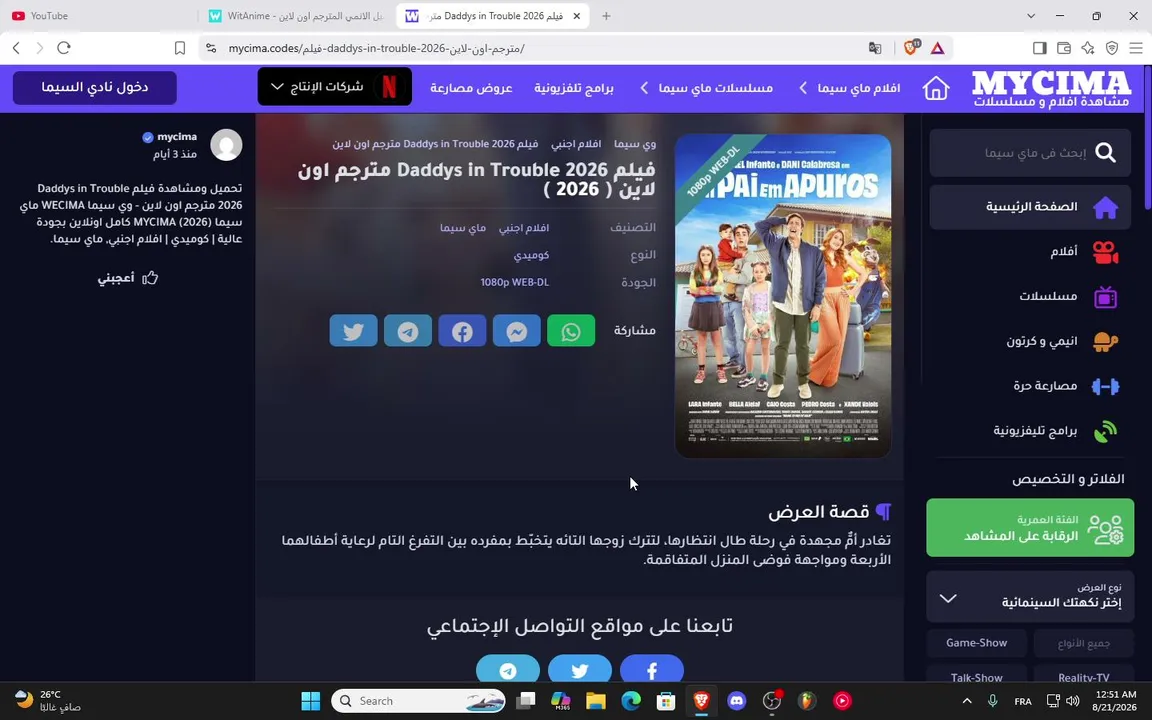The height and width of the screenshot is (720, 1152).
Task: Click the أعجبني like thumbs-up
Action: (128, 278)
